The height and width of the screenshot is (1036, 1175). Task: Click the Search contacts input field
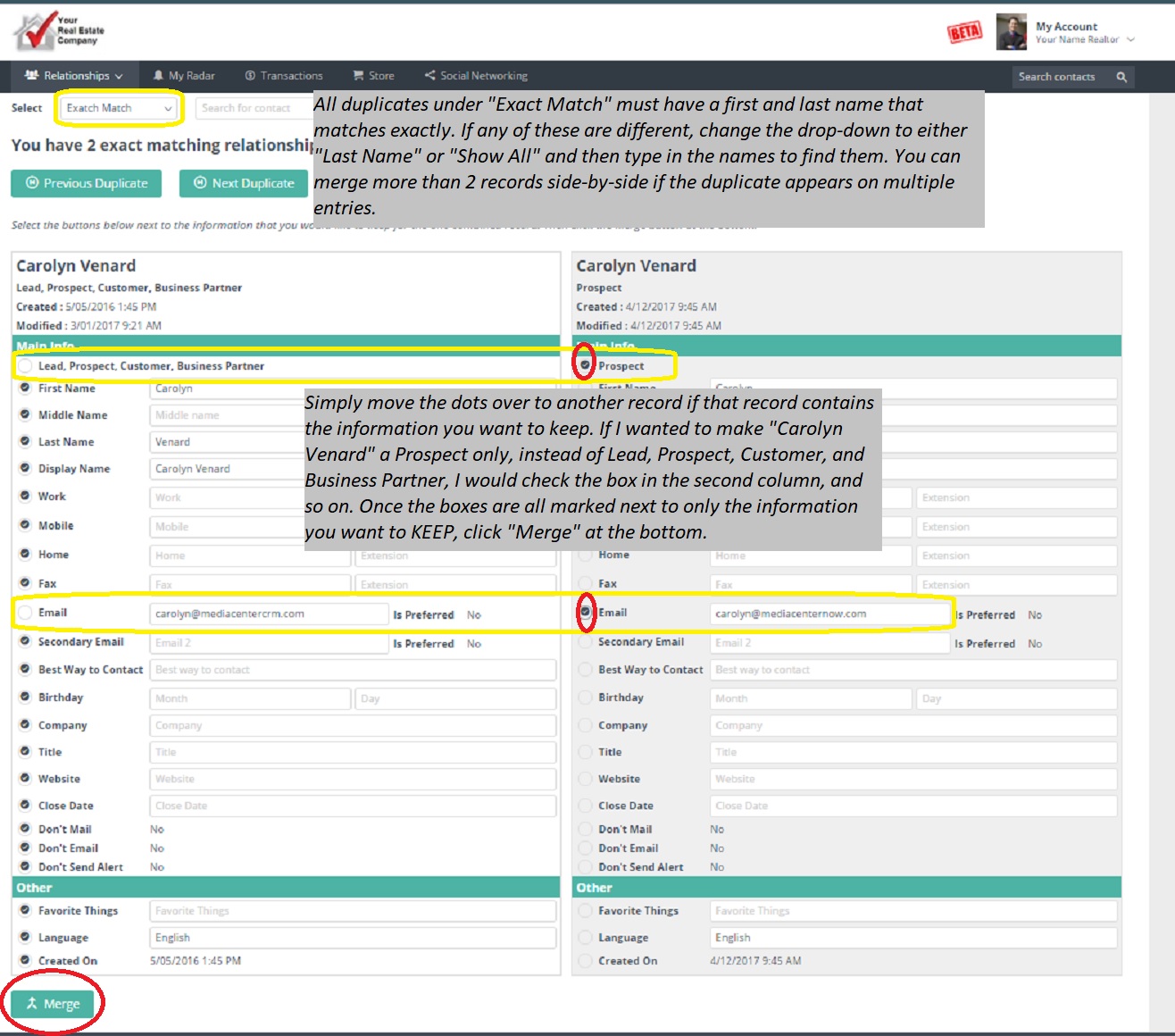(x=1062, y=77)
